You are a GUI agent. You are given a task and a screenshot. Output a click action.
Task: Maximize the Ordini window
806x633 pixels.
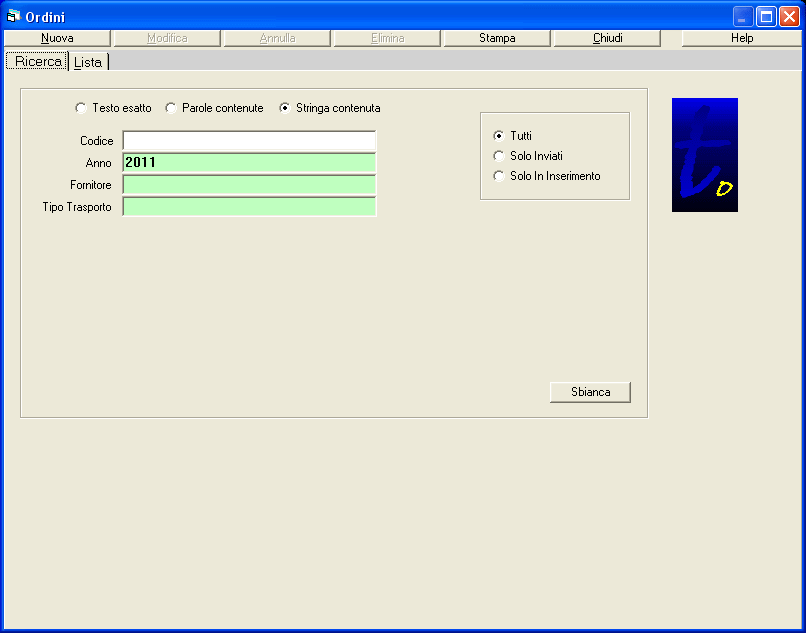click(x=766, y=16)
